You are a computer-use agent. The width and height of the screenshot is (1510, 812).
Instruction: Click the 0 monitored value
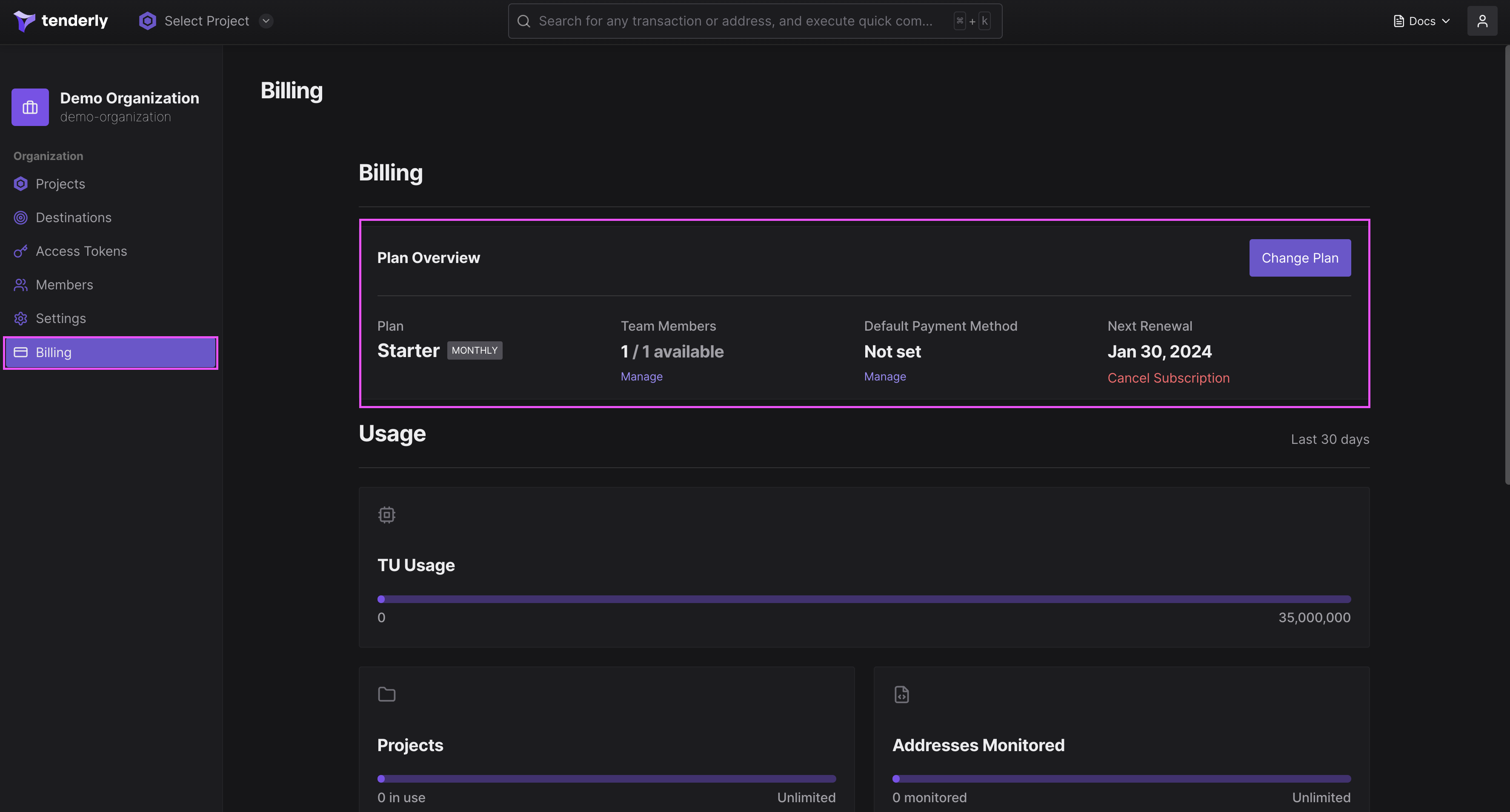929,798
